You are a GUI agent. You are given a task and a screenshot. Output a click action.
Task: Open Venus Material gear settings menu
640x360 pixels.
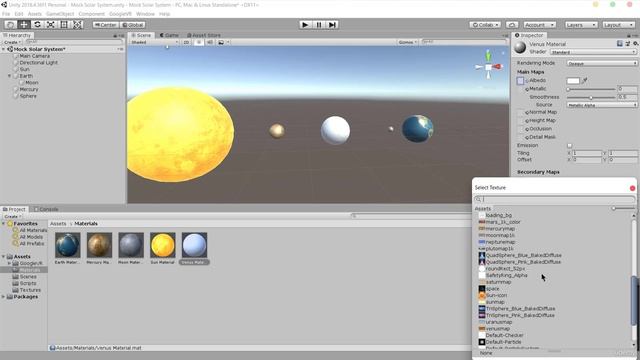click(x=635, y=44)
